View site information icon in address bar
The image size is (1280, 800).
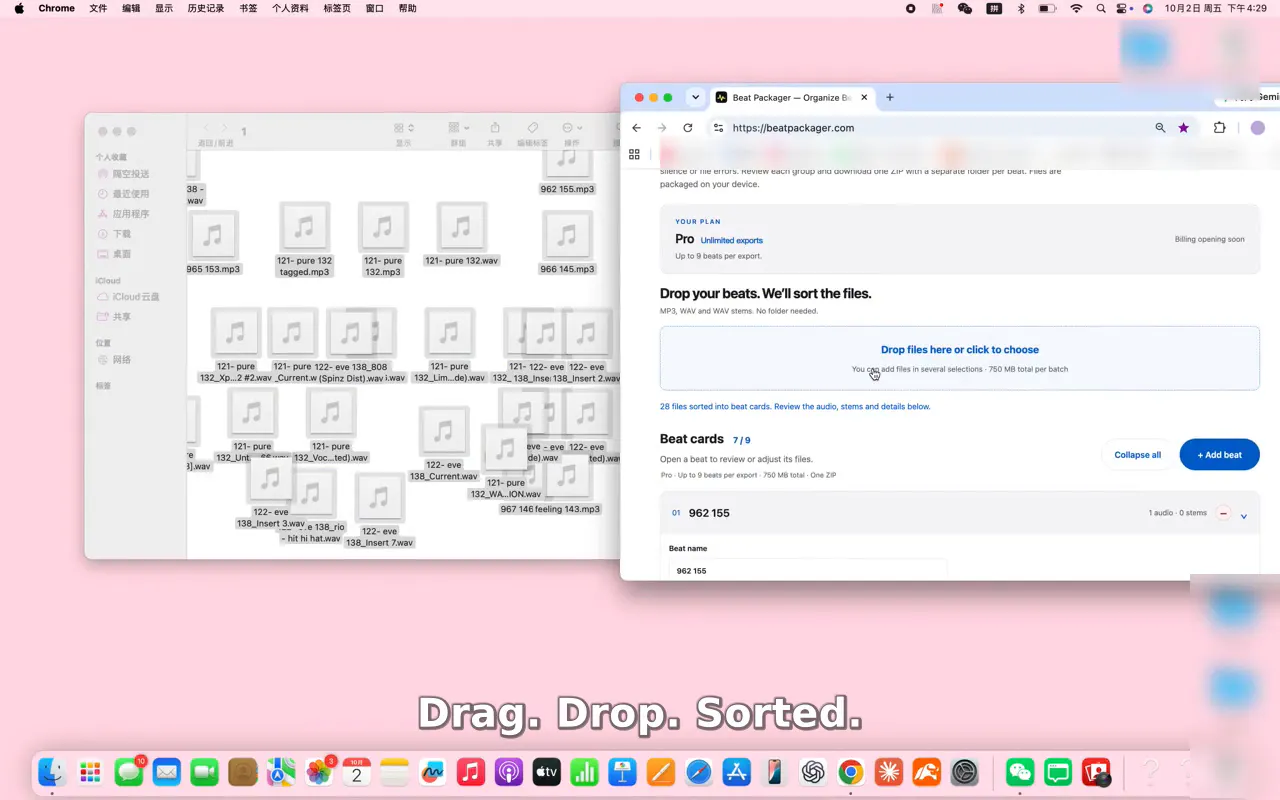tap(717, 128)
